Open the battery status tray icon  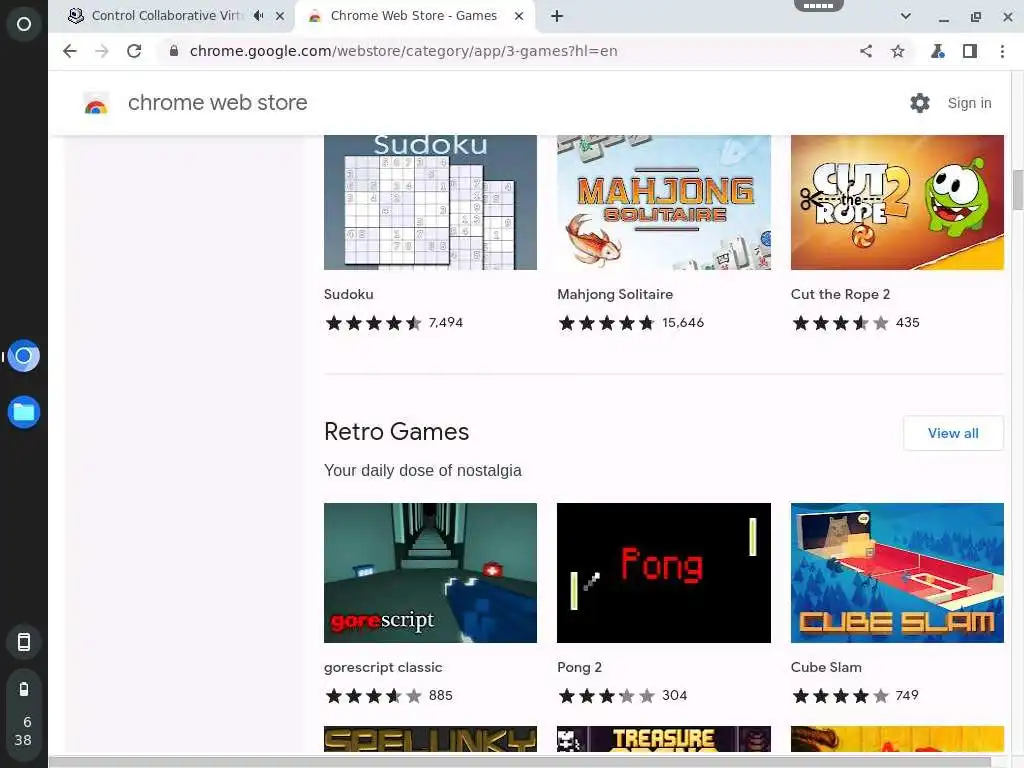[x=24, y=689]
